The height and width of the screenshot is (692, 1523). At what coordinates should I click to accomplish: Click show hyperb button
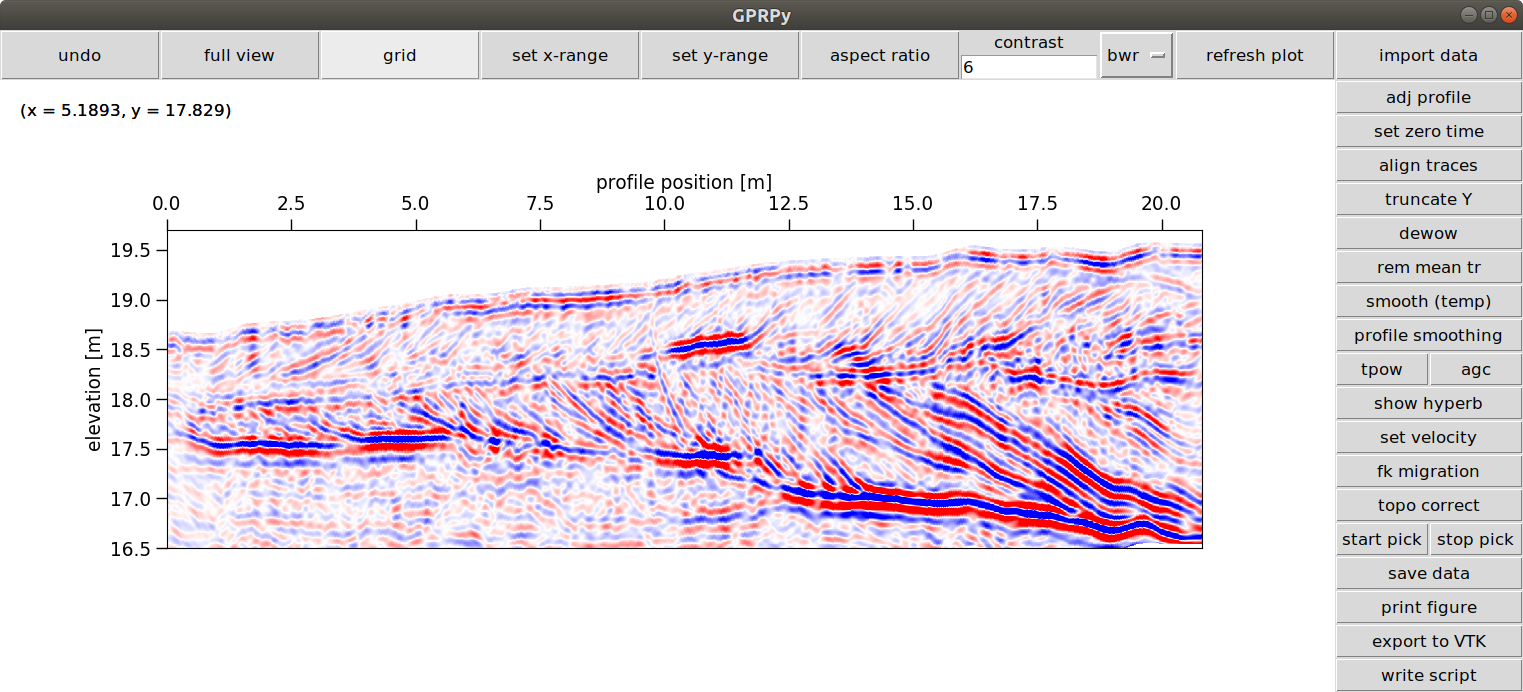coord(1428,403)
